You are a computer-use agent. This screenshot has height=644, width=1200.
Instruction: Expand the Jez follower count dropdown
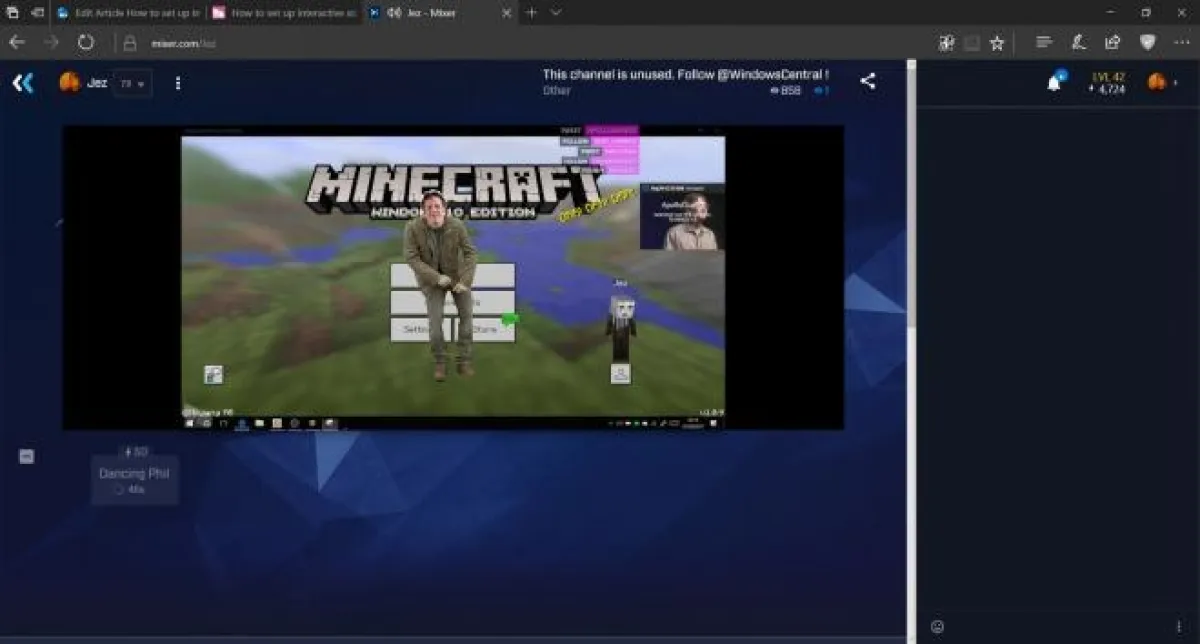(x=132, y=84)
